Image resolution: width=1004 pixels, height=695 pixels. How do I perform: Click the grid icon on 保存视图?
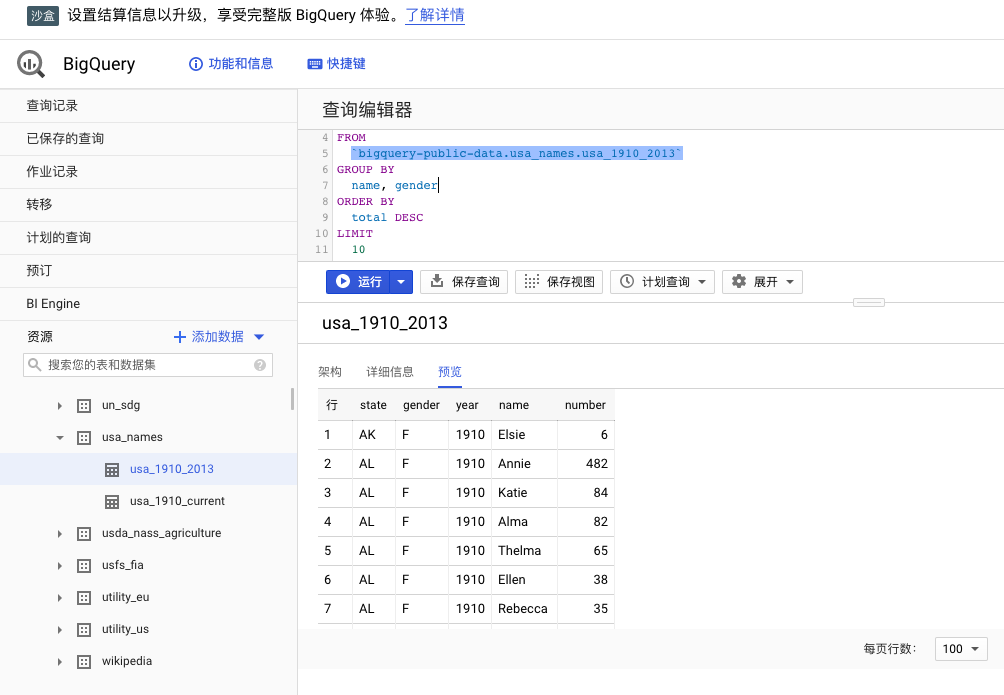coord(531,281)
